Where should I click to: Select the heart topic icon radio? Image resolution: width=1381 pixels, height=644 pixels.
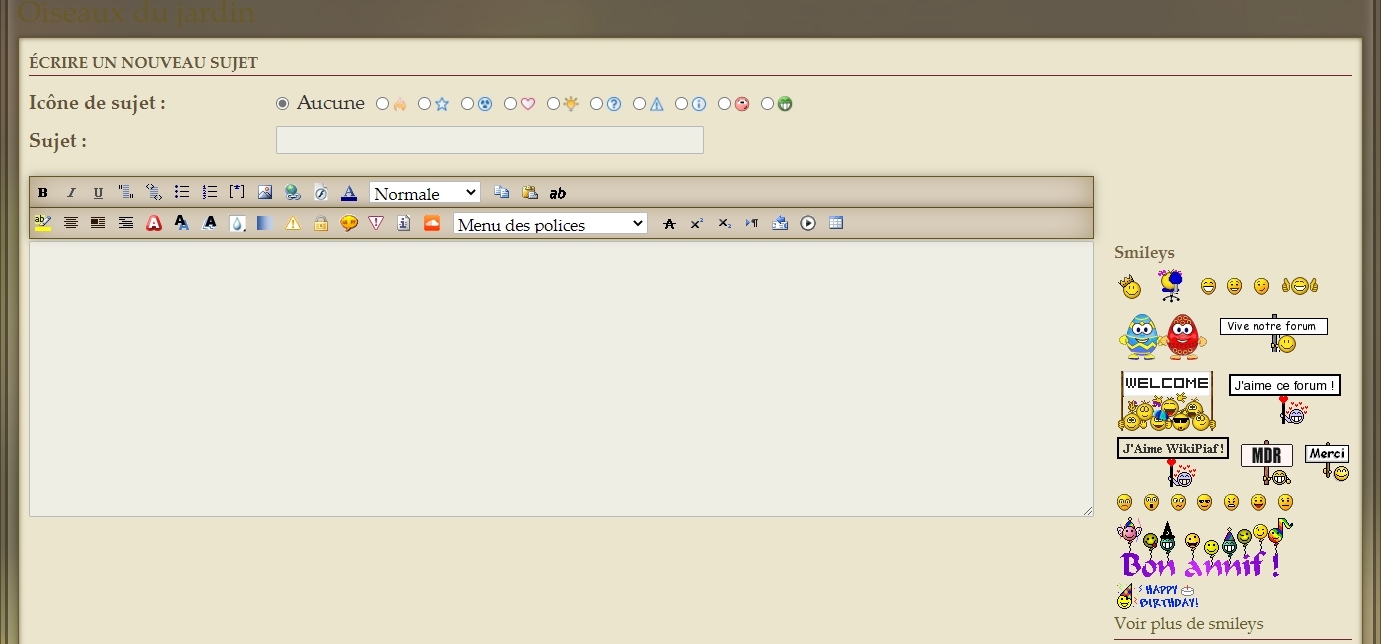pos(511,103)
